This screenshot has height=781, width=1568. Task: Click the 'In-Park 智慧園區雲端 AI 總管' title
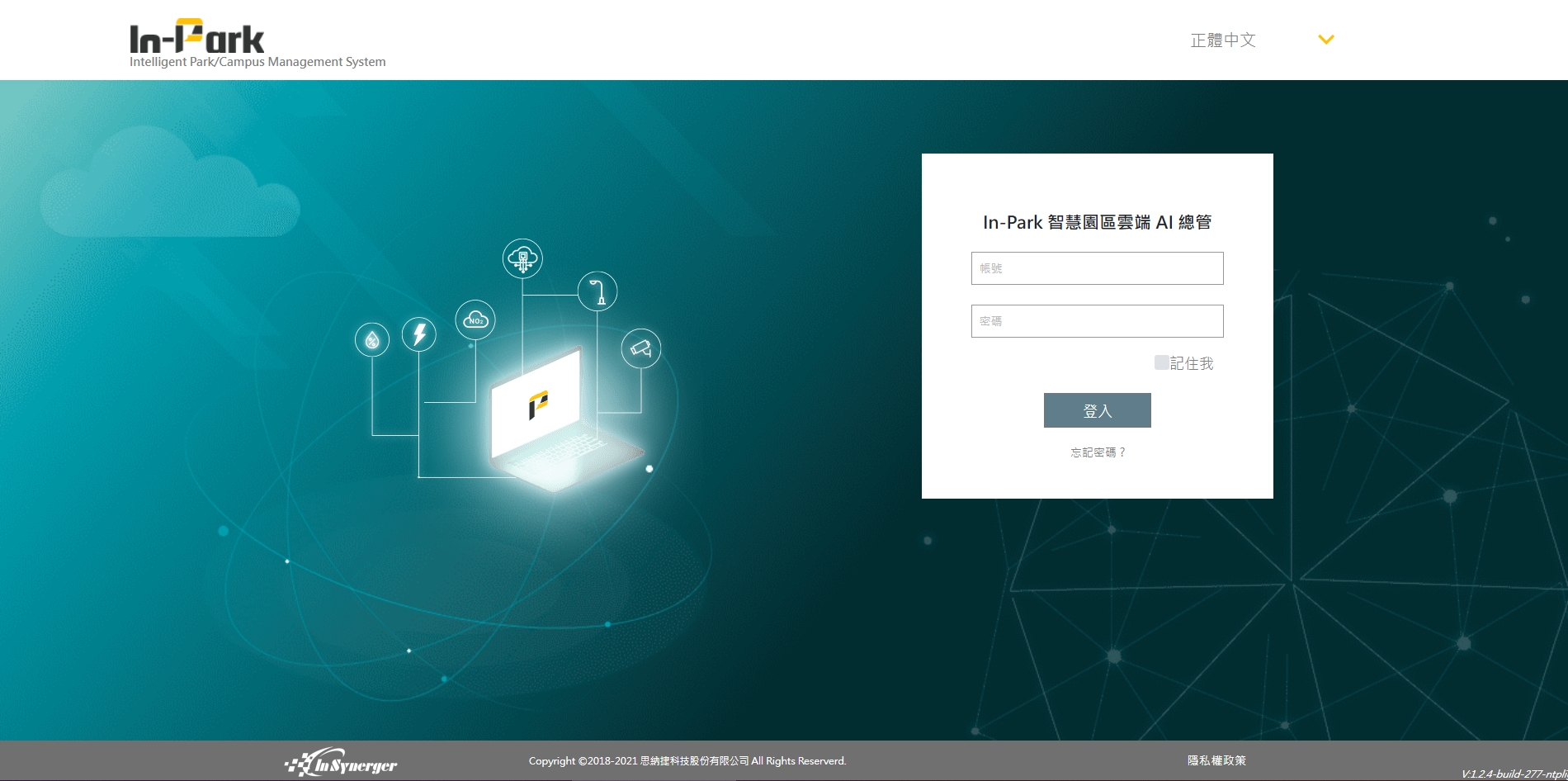[x=1097, y=222]
